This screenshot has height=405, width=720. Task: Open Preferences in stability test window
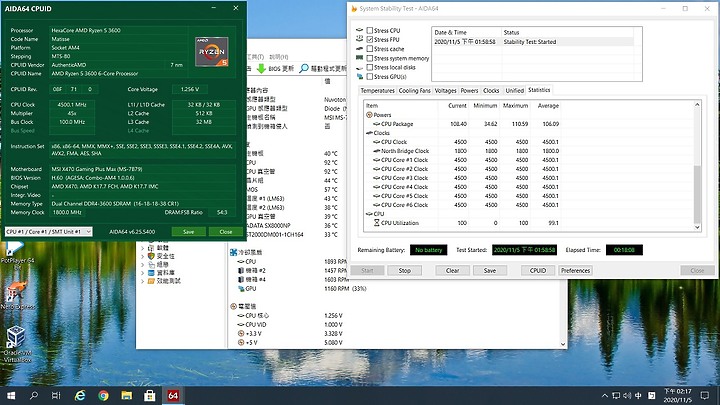point(575,270)
